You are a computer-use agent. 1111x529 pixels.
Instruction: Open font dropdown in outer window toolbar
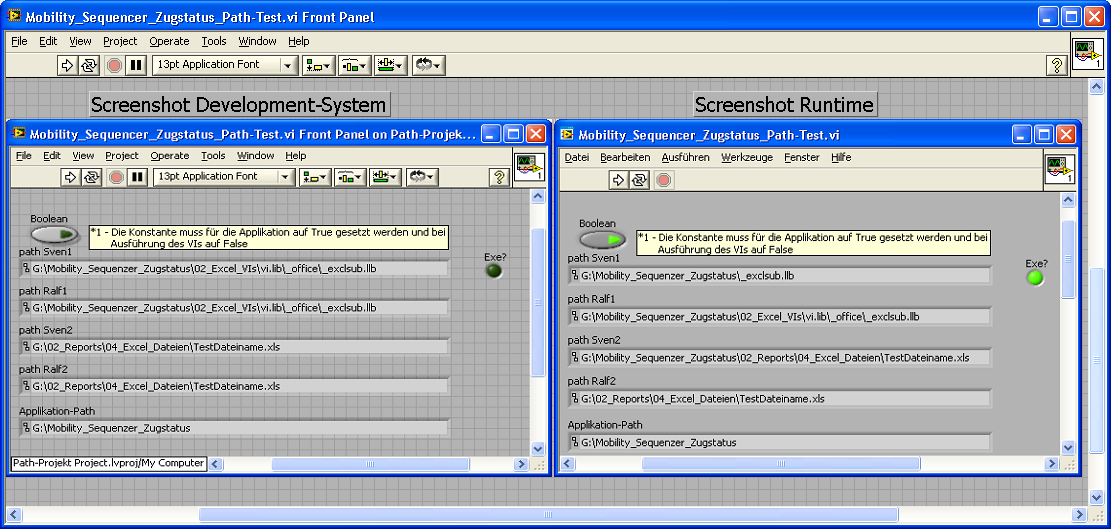[225, 65]
